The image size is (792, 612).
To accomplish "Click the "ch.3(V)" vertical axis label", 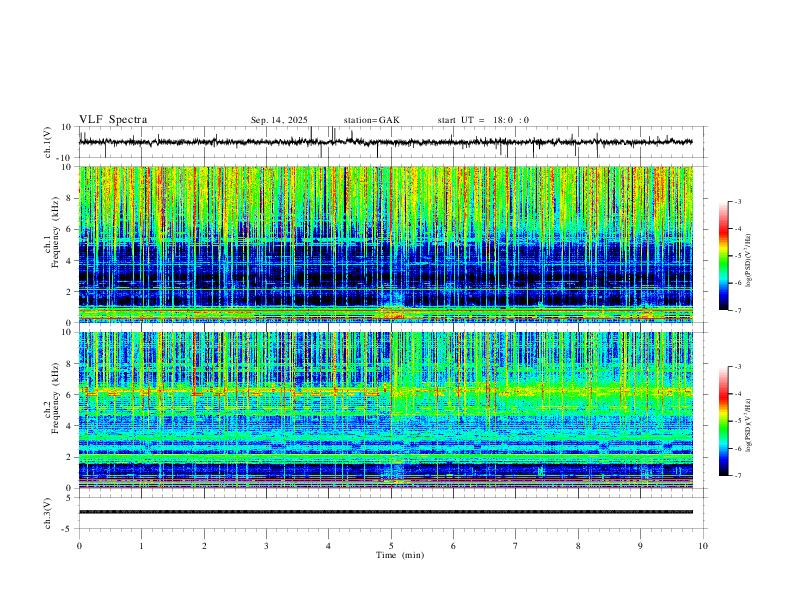I will pos(48,513).
